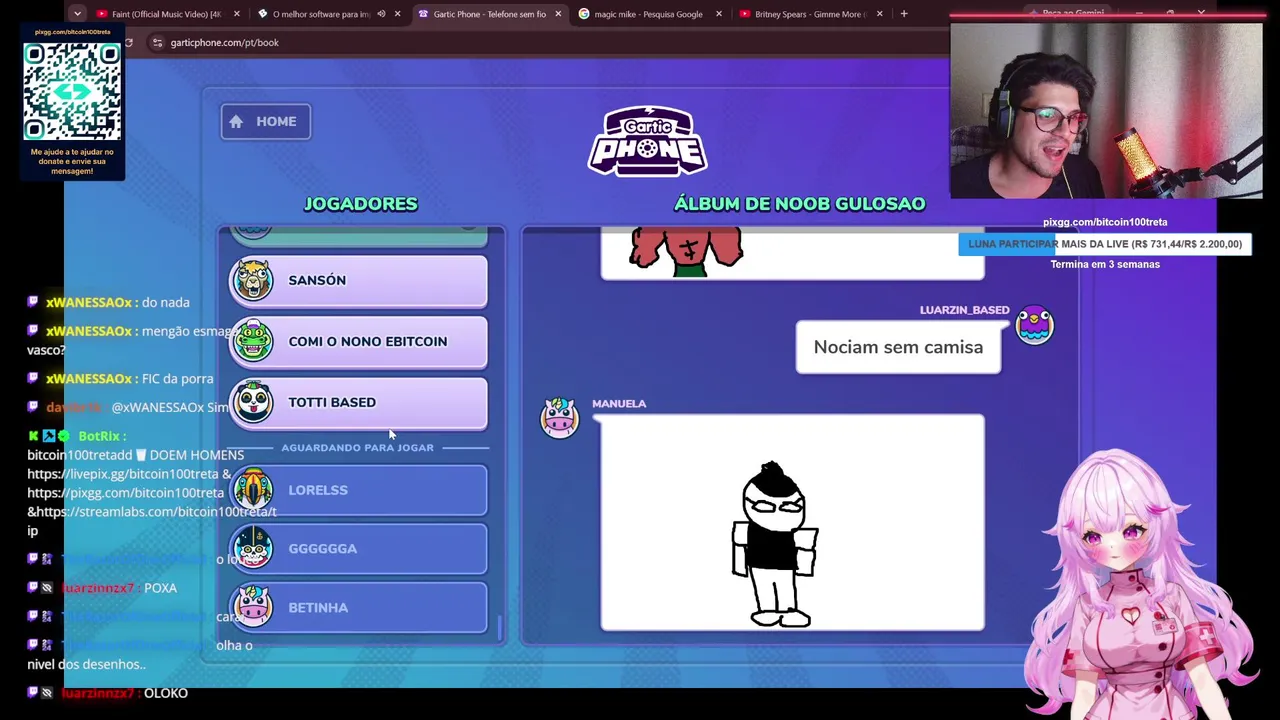Select waiting player LORELSS
The image size is (1280, 720).
[x=358, y=490]
